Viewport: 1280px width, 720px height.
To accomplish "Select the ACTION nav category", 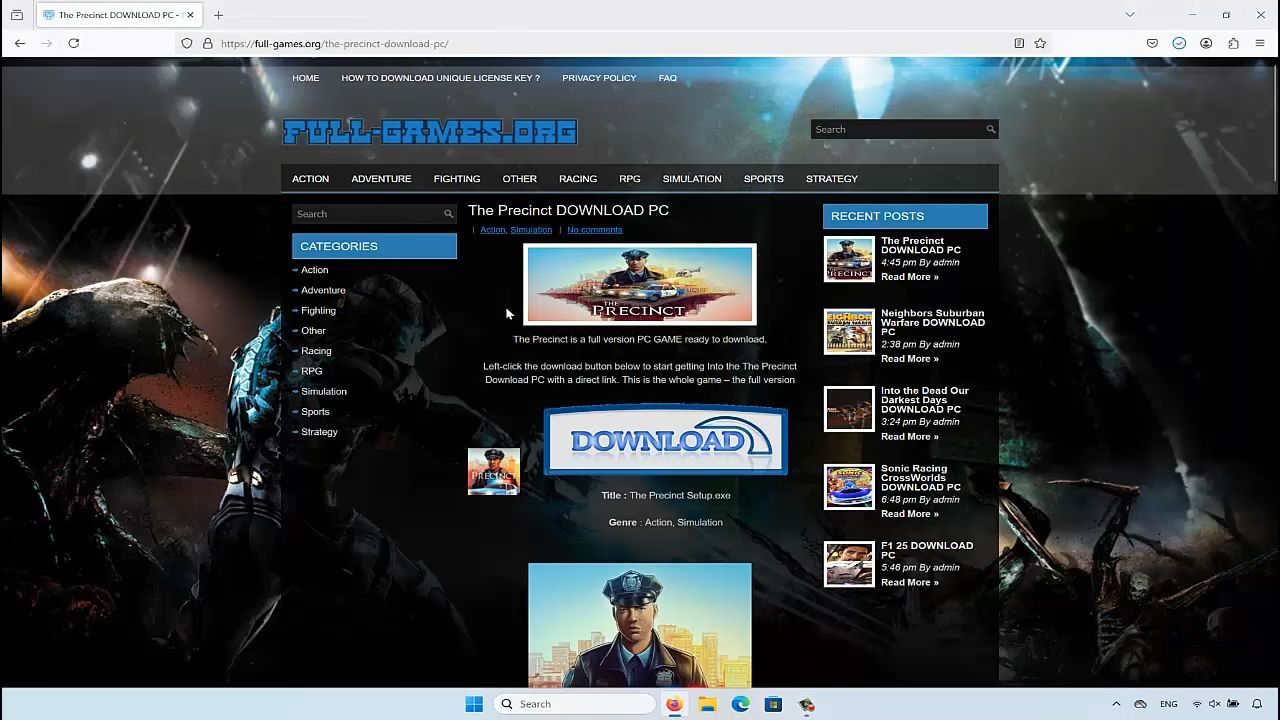I will [310, 179].
